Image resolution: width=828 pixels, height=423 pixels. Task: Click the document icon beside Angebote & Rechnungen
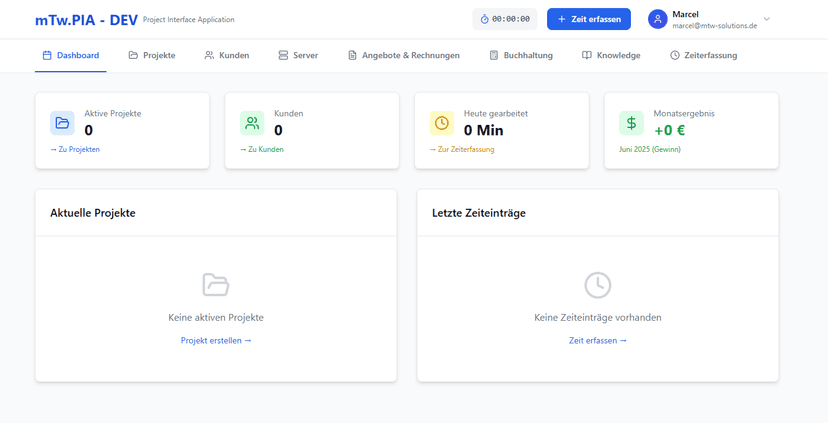click(x=352, y=55)
